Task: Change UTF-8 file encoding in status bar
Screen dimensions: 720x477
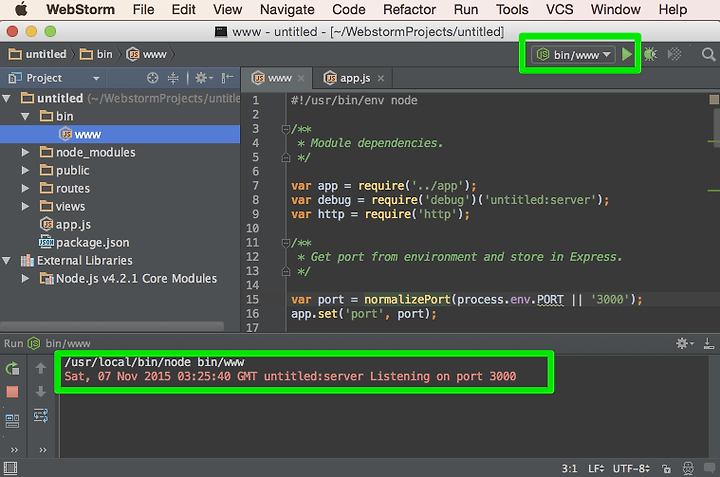Action: (631, 469)
